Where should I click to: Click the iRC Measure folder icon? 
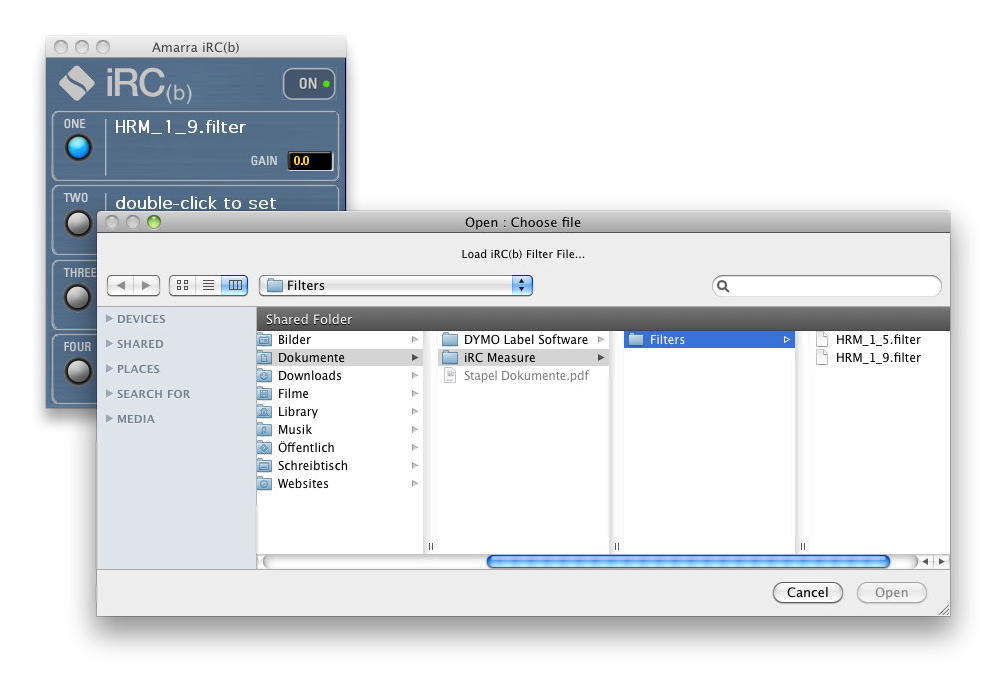(450, 358)
